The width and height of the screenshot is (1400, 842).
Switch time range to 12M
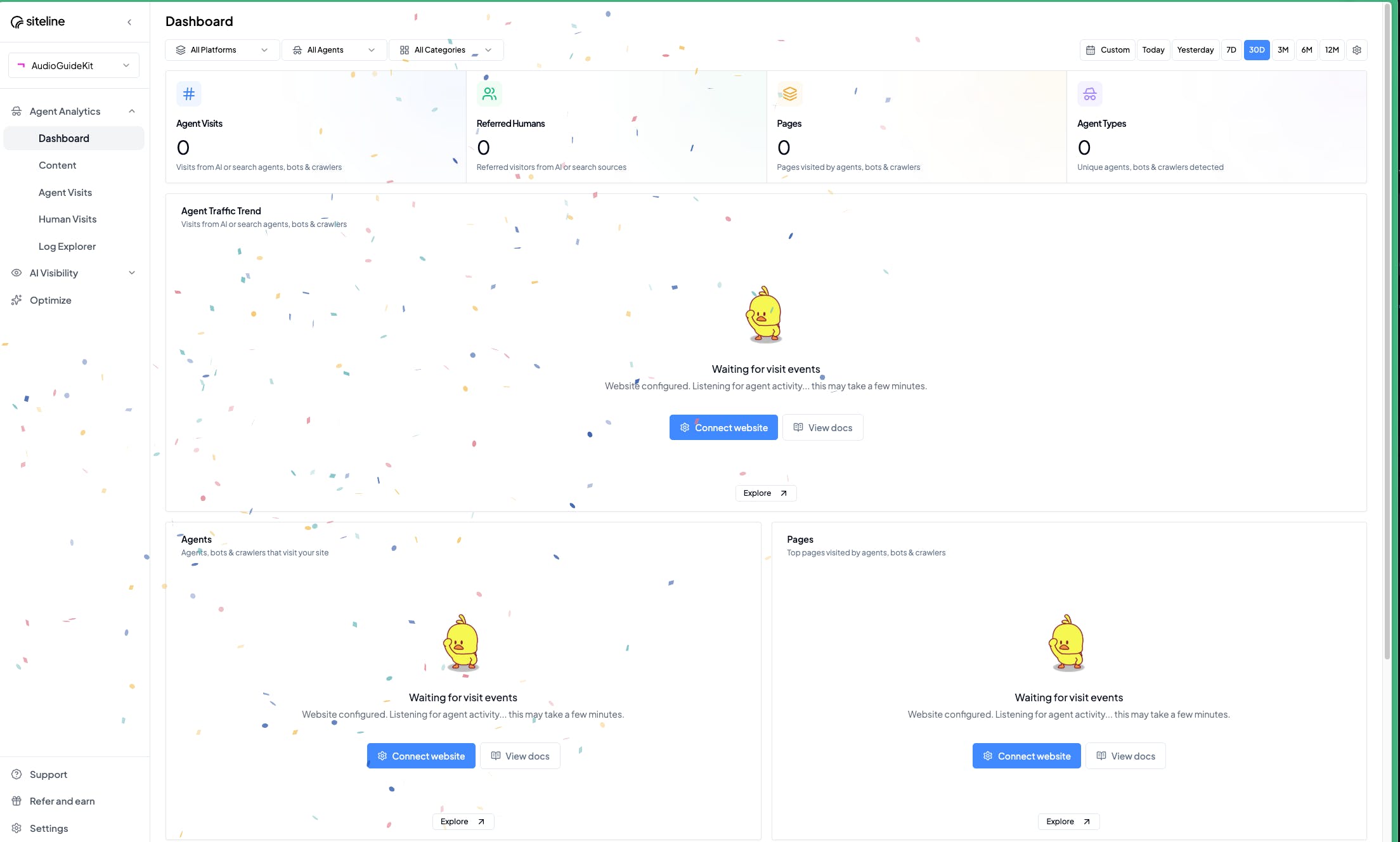pos(1332,50)
